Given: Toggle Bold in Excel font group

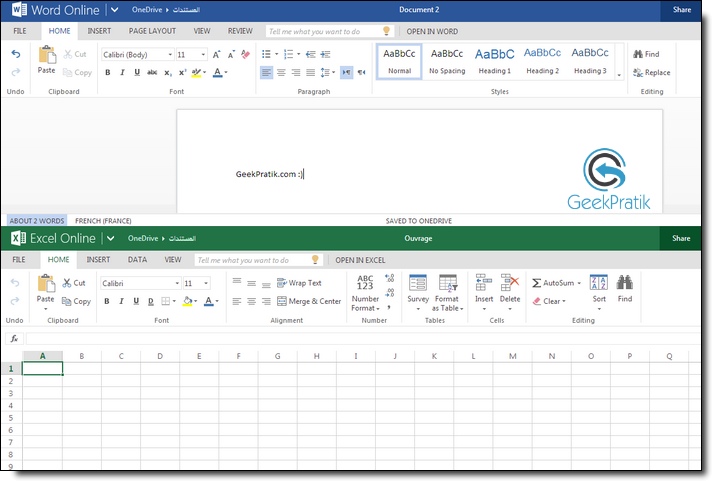Looking at the screenshot, I should (107, 301).
